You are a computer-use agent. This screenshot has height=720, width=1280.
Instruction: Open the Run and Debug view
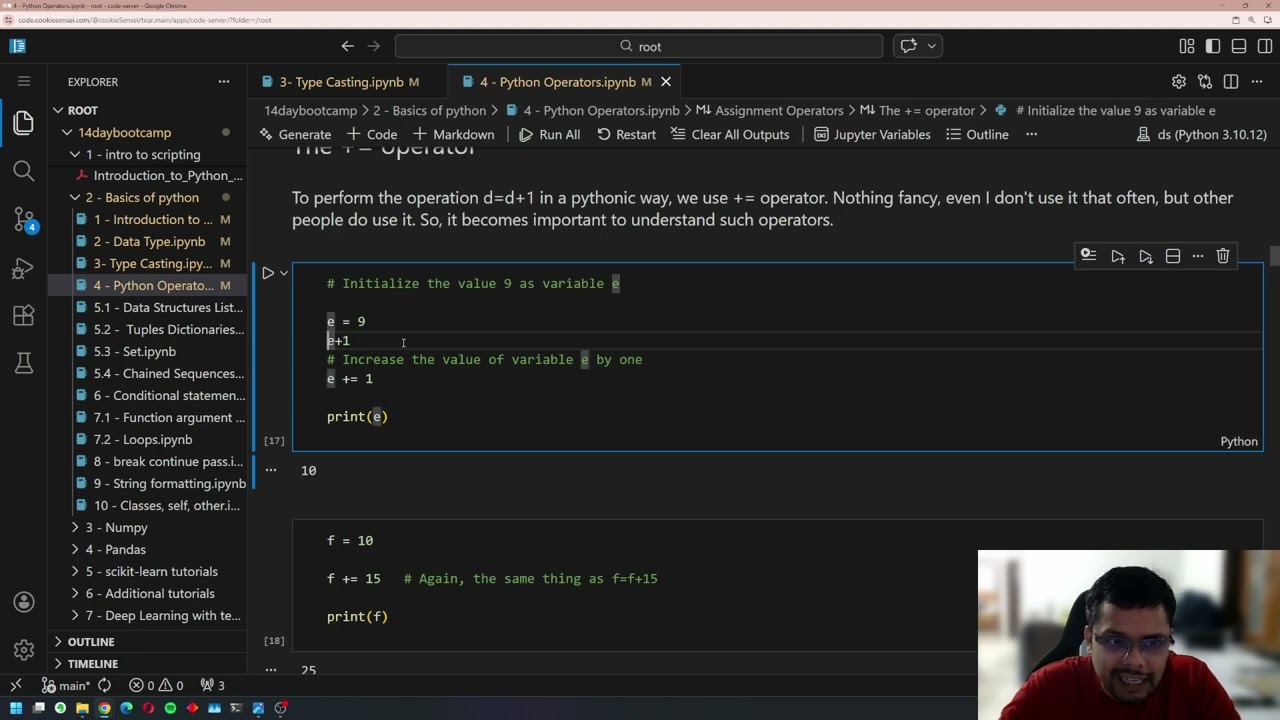coord(24,268)
